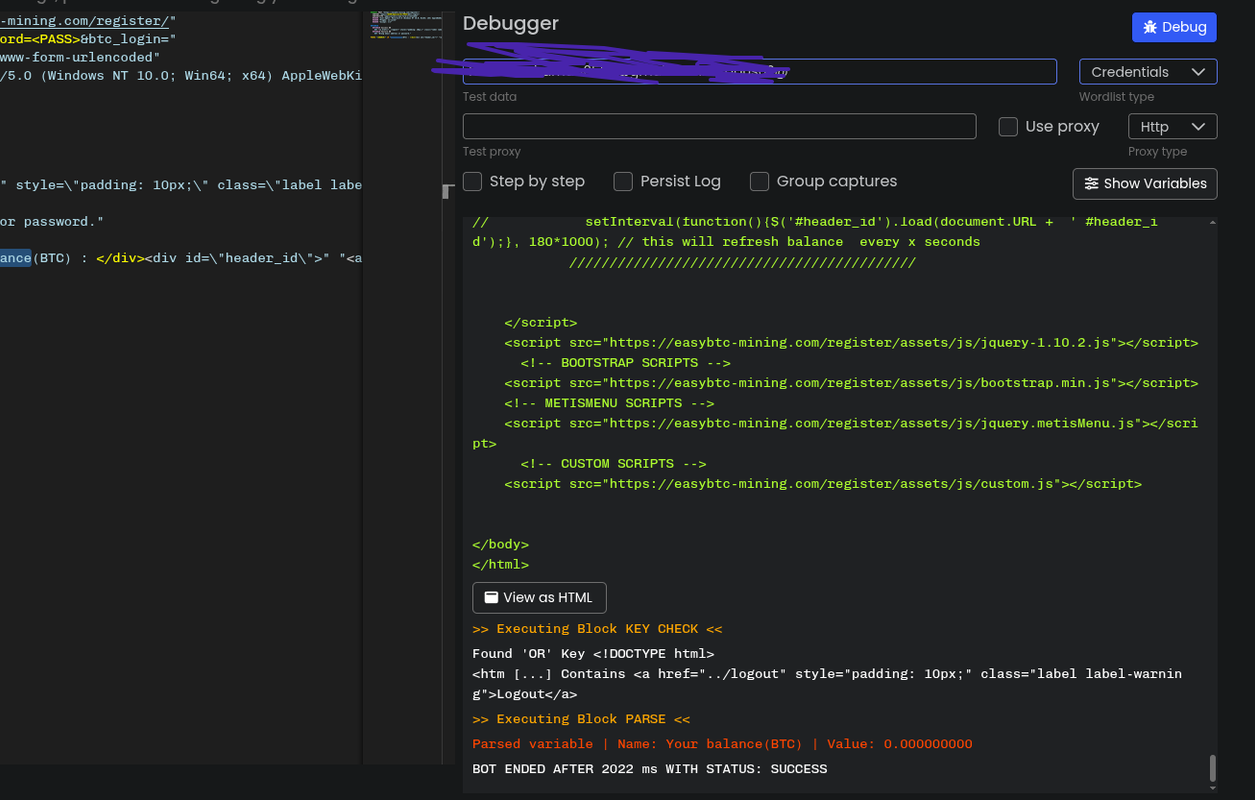This screenshot has height=800, width=1255.
Task: Click the Windows NT user-agent line in editor
Action: pos(181,75)
